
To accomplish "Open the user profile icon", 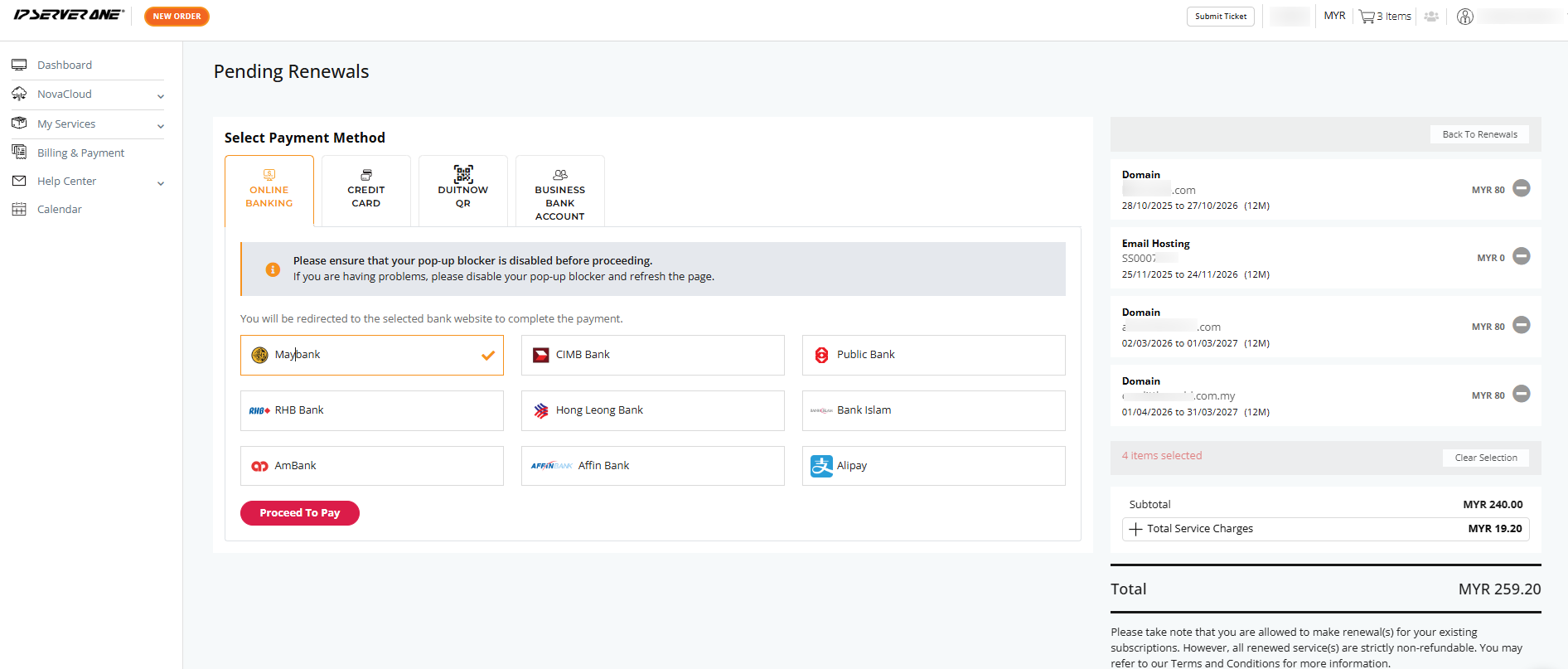I will pyautogui.click(x=1465, y=17).
